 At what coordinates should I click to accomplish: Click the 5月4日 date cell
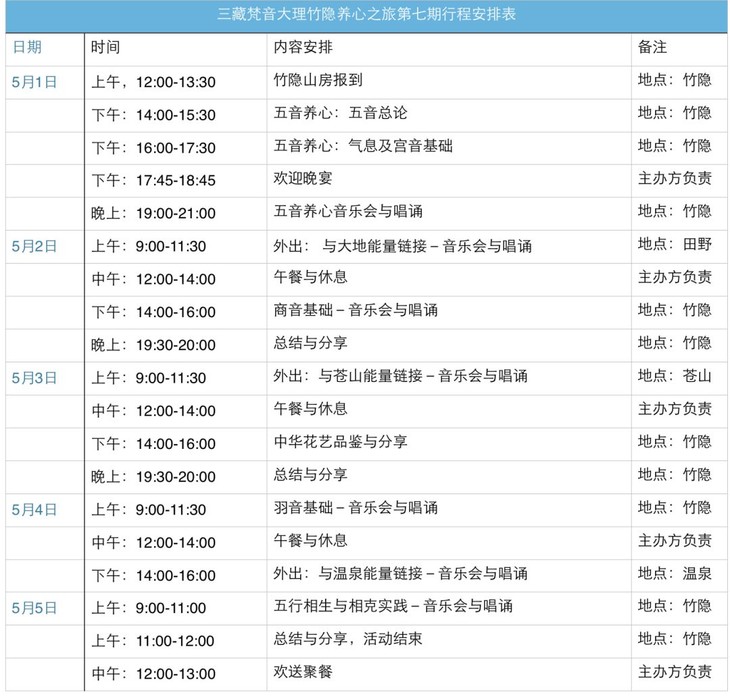(x=35, y=509)
